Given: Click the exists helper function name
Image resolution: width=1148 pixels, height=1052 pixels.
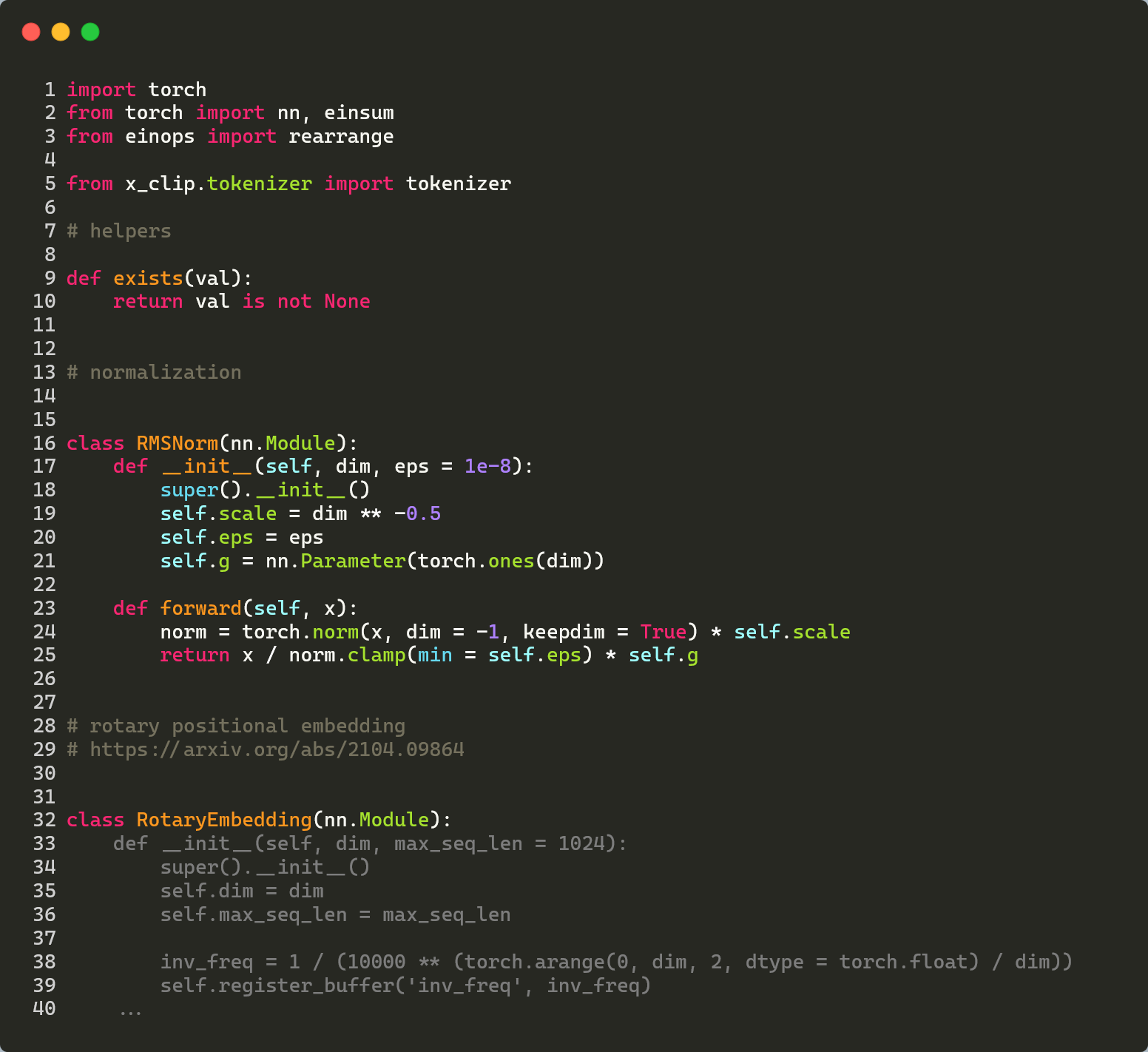Looking at the screenshot, I should tap(148, 277).
